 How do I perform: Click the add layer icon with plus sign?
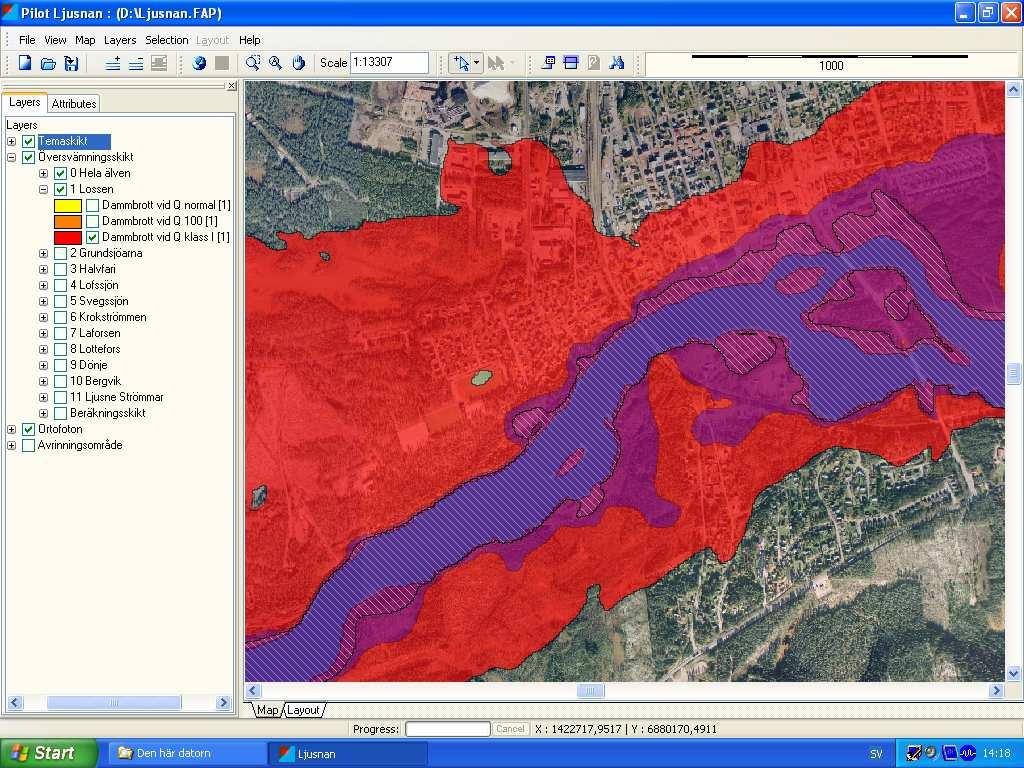coord(113,63)
